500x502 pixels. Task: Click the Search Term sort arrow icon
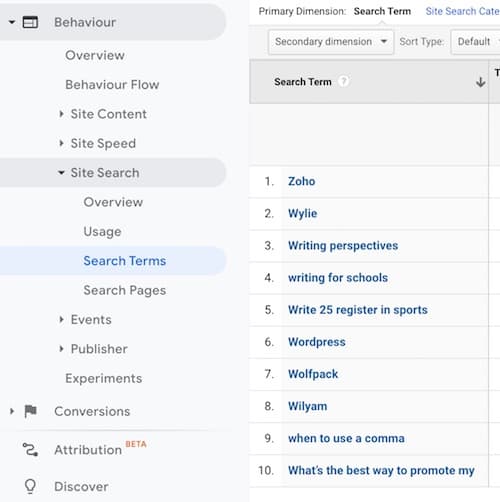[480, 82]
